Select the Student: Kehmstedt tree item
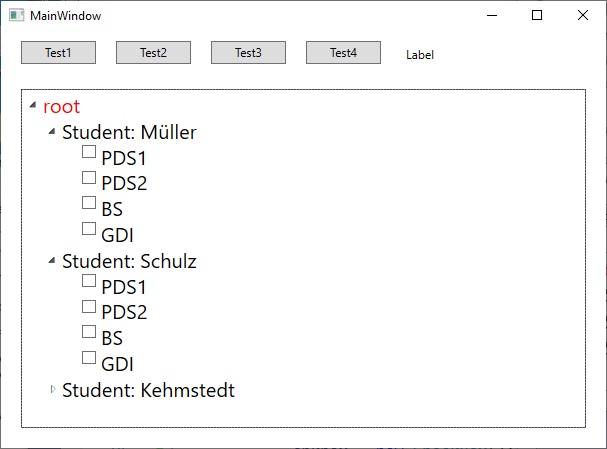This screenshot has width=607, height=449. click(x=148, y=390)
